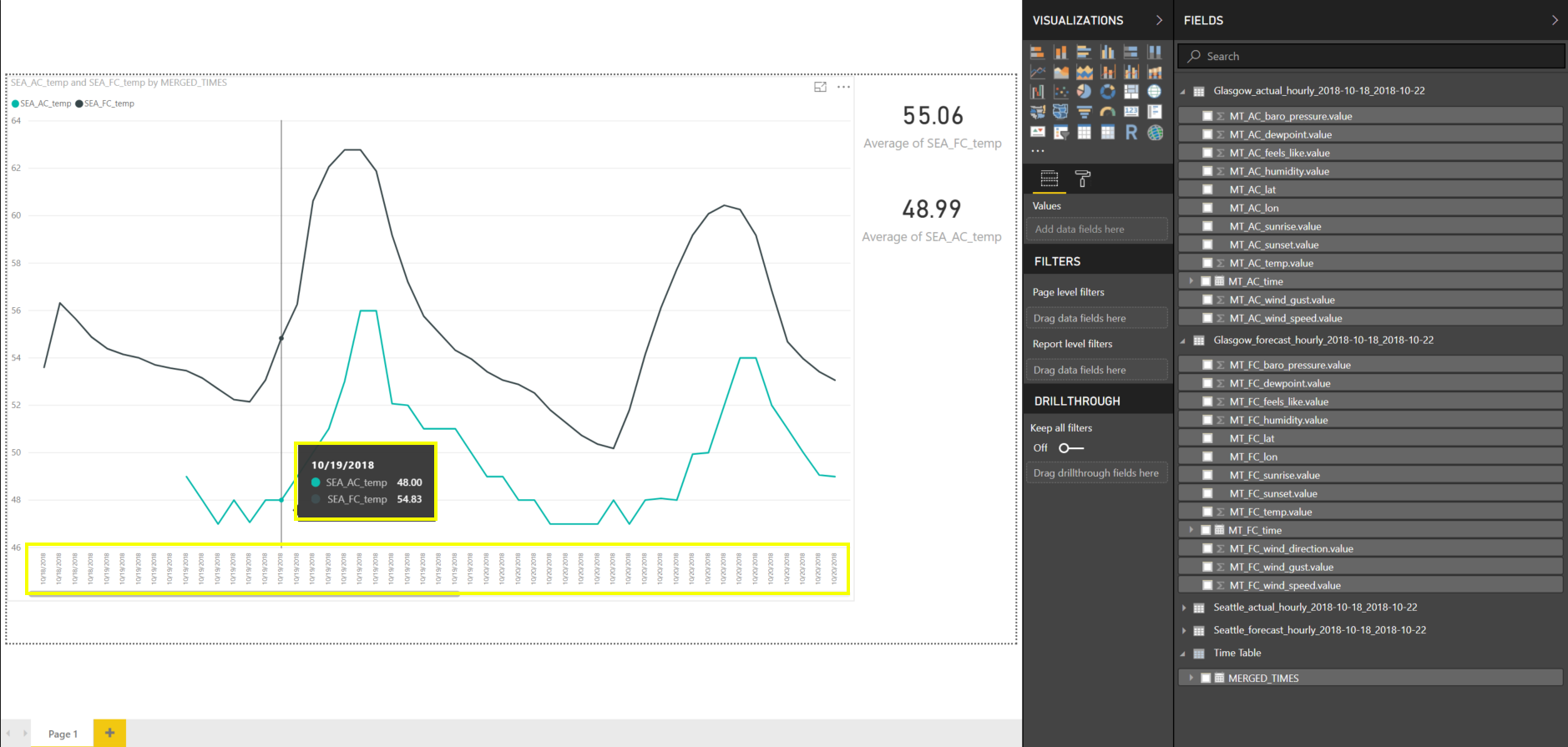Check the MT_AC_humidity.value field
The height and width of the screenshot is (747, 1568).
coord(1207,171)
